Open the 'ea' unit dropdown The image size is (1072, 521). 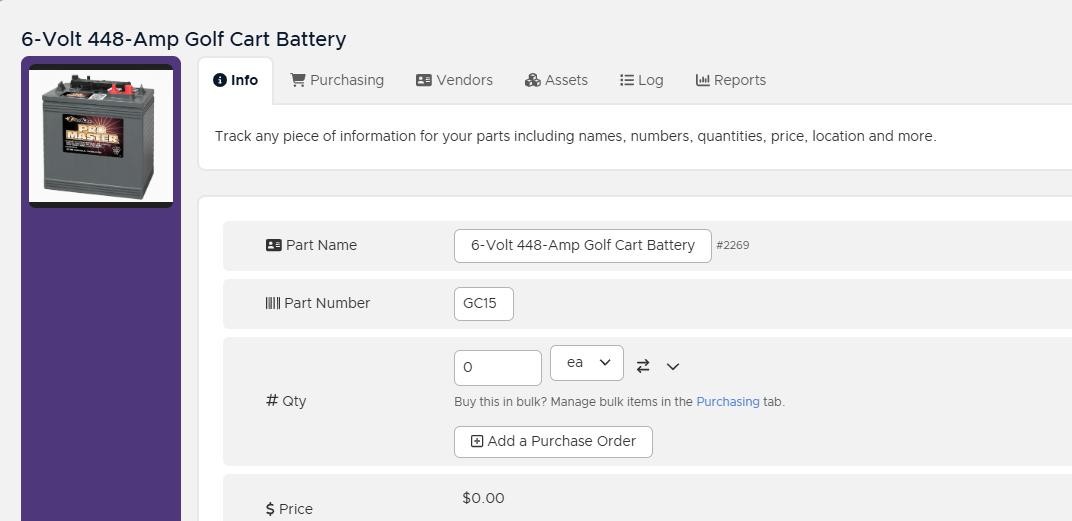[587, 364]
